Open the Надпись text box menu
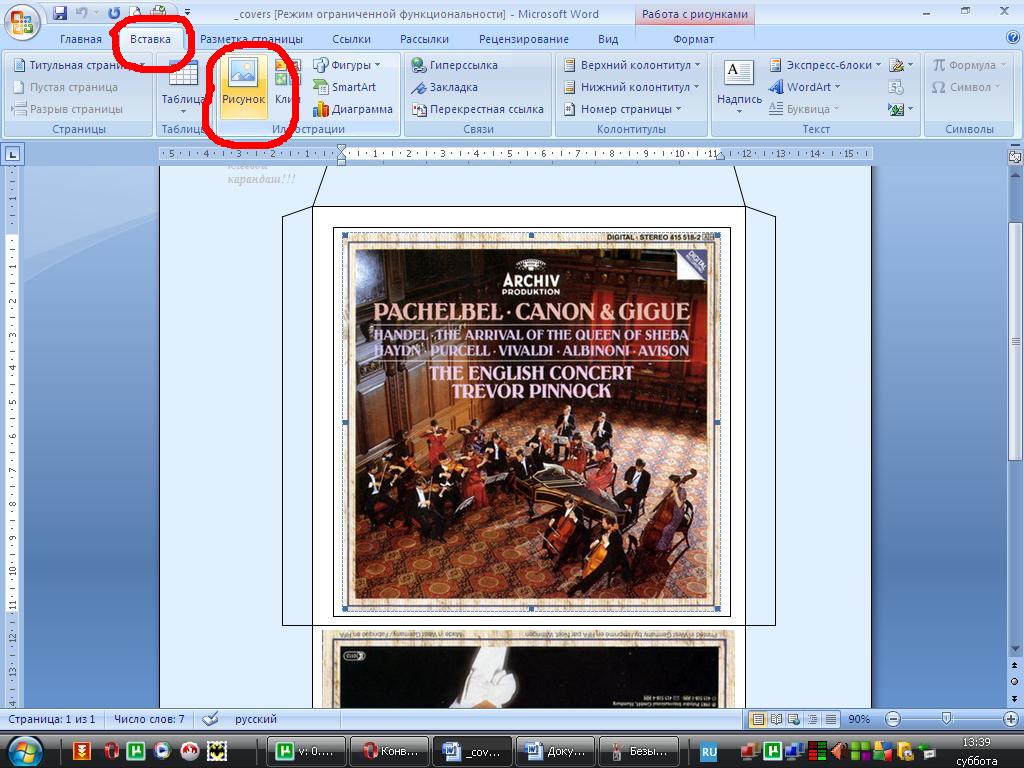 [739, 88]
